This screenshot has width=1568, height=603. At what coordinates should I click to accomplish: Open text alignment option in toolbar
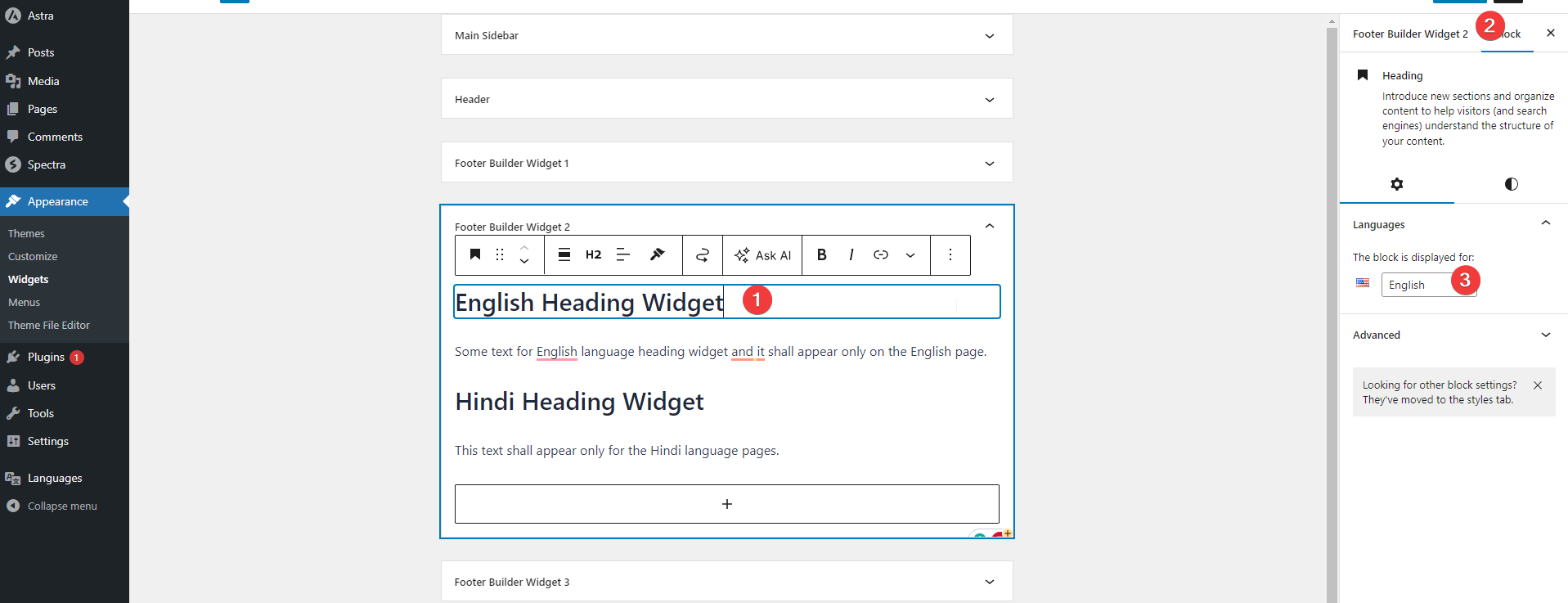623,254
